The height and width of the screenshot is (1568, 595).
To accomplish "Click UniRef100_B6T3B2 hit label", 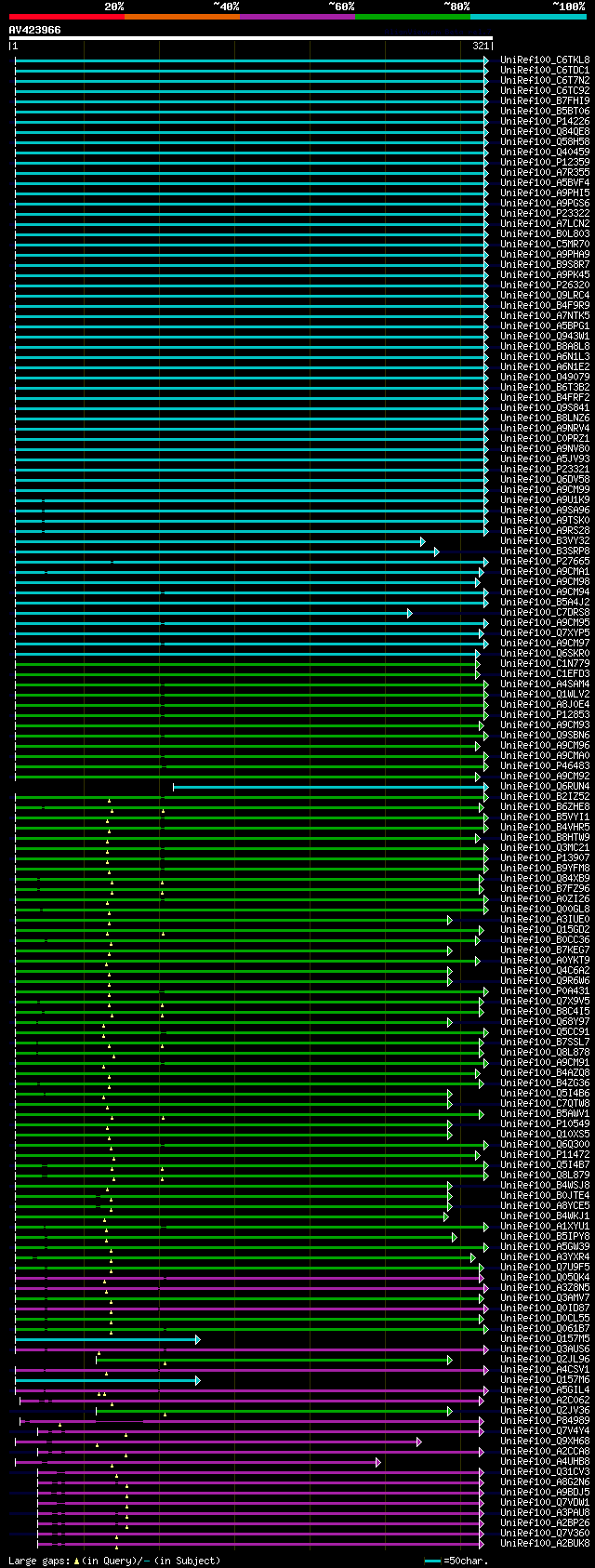I will point(545,387).
